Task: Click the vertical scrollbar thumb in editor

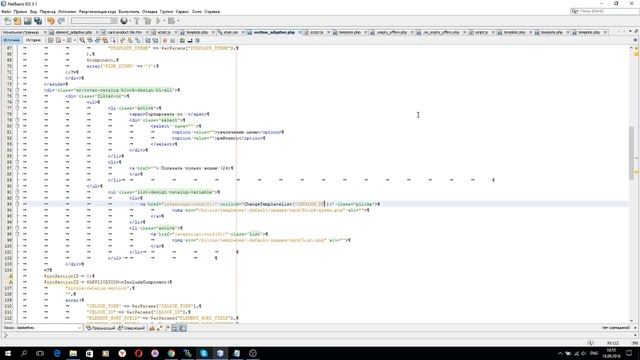Action: pyautogui.click(x=631, y=153)
